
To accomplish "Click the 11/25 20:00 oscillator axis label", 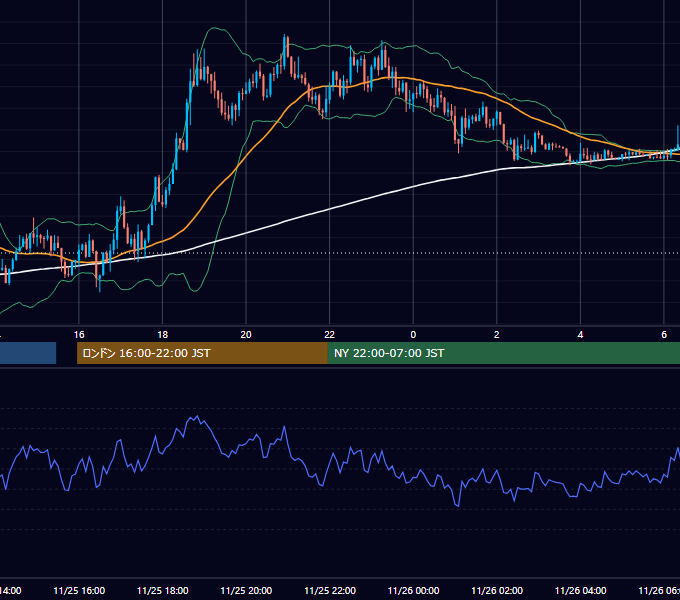I will [246, 591].
